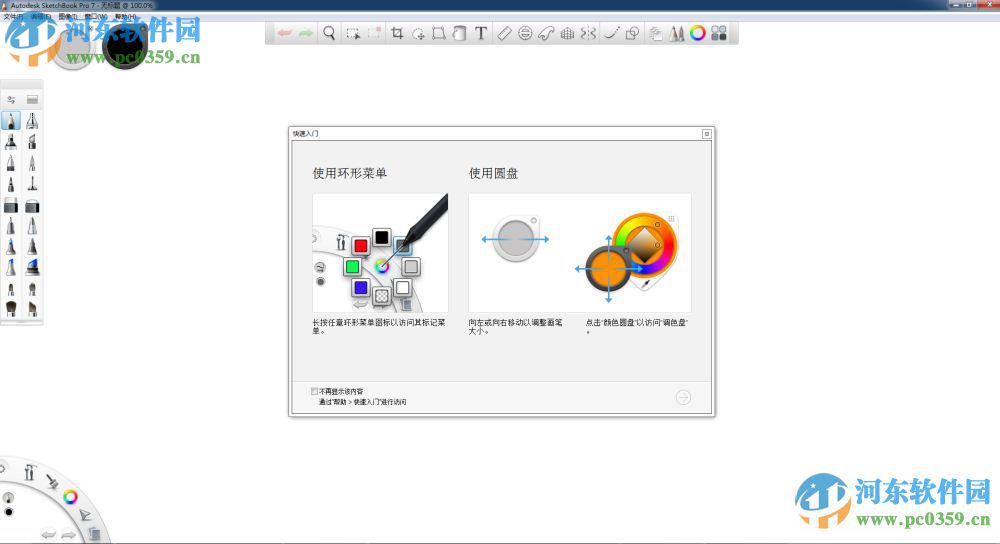This screenshot has height=544, width=1000.
Task: Click the Redo arrow in the top toolbar
Action: 305,33
